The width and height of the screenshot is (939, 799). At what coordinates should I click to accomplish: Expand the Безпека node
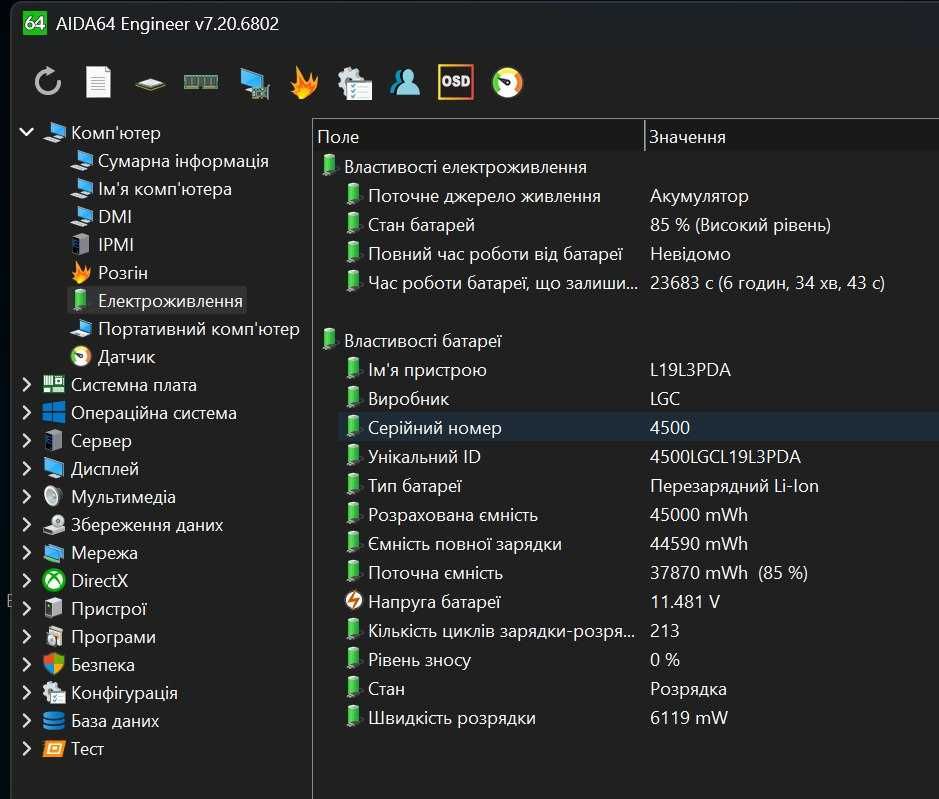coord(26,664)
